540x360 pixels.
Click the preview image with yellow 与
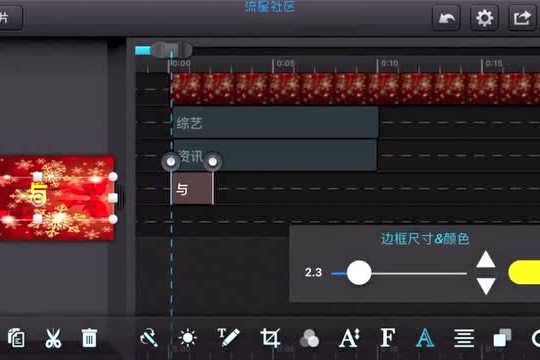pyautogui.click(x=57, y=198)
